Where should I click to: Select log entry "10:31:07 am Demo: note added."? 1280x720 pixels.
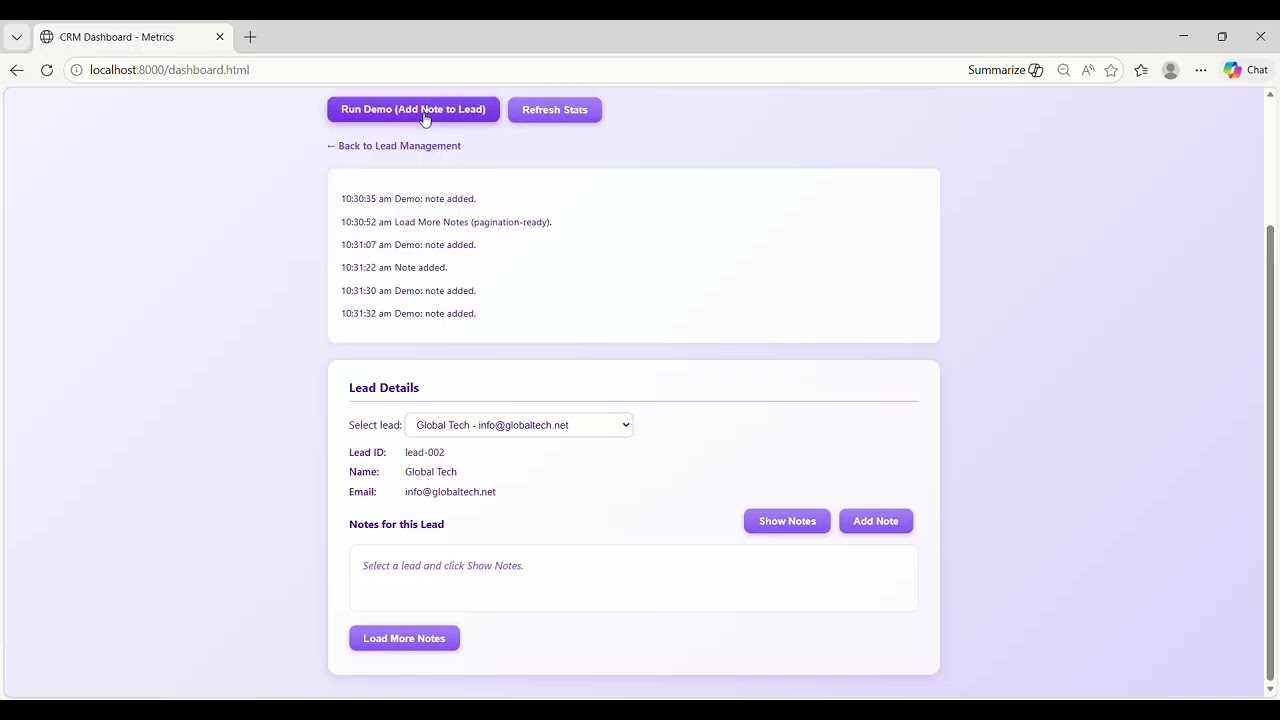(x=408, y=245)
